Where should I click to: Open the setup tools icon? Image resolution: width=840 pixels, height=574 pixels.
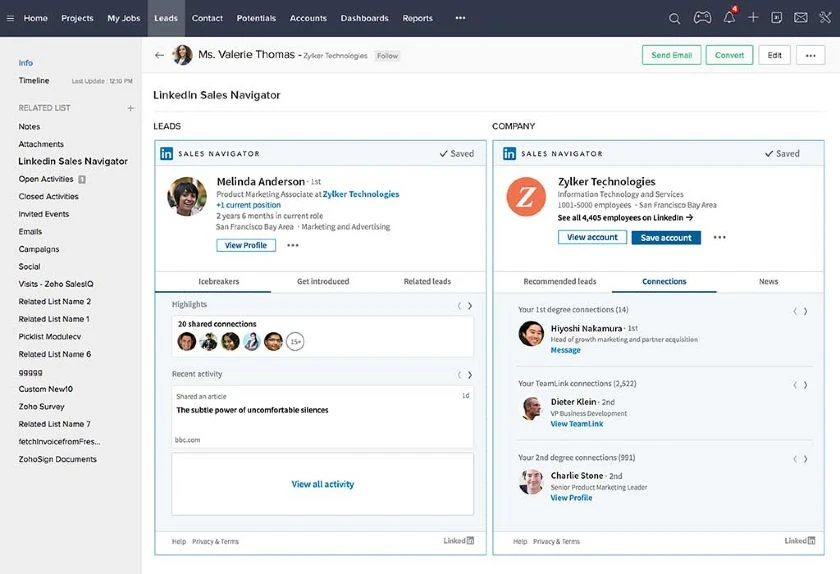[825, 18]
